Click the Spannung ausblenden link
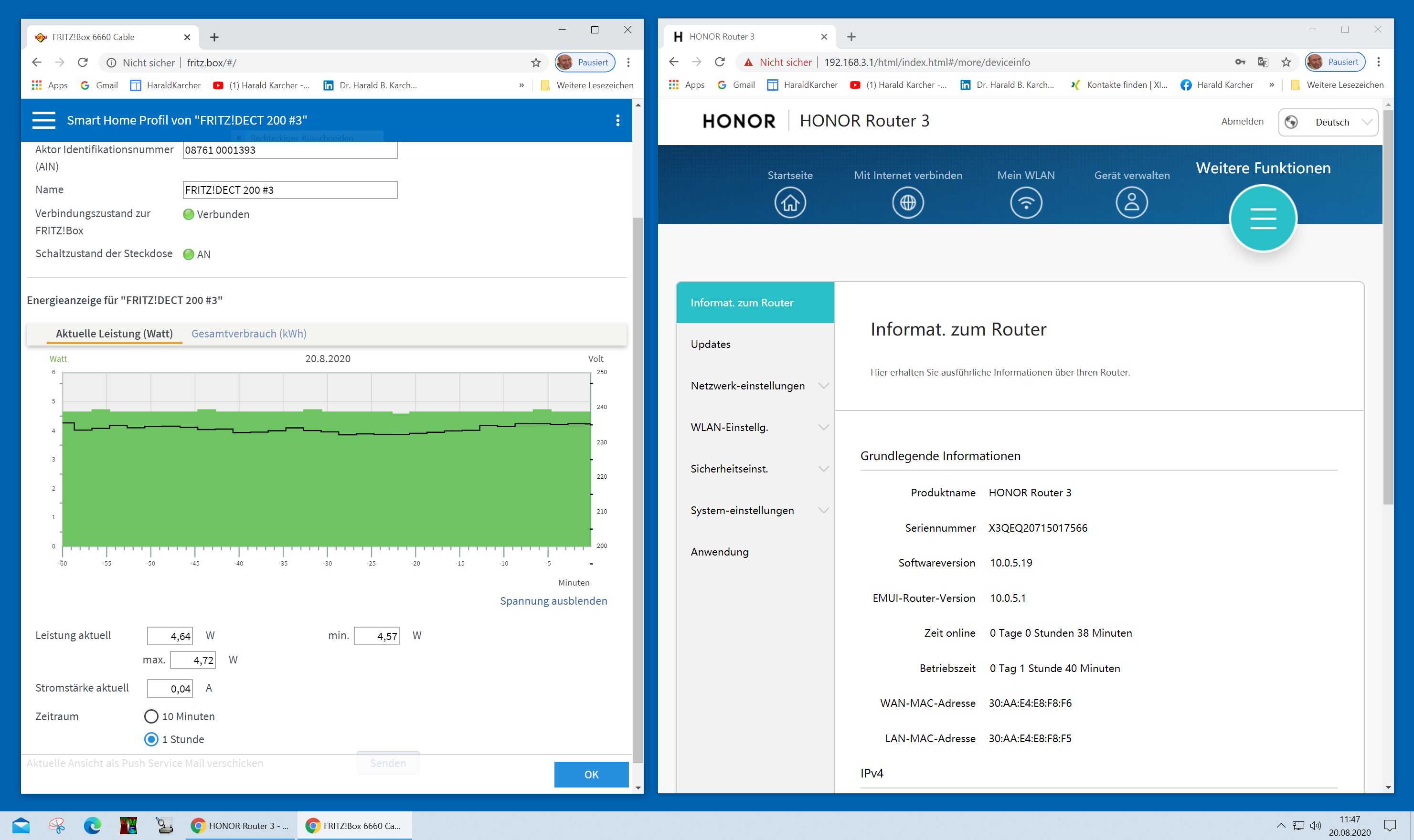Image resolution: width=1414 pixels, height=840 pixels. click(x=553, y=600)
